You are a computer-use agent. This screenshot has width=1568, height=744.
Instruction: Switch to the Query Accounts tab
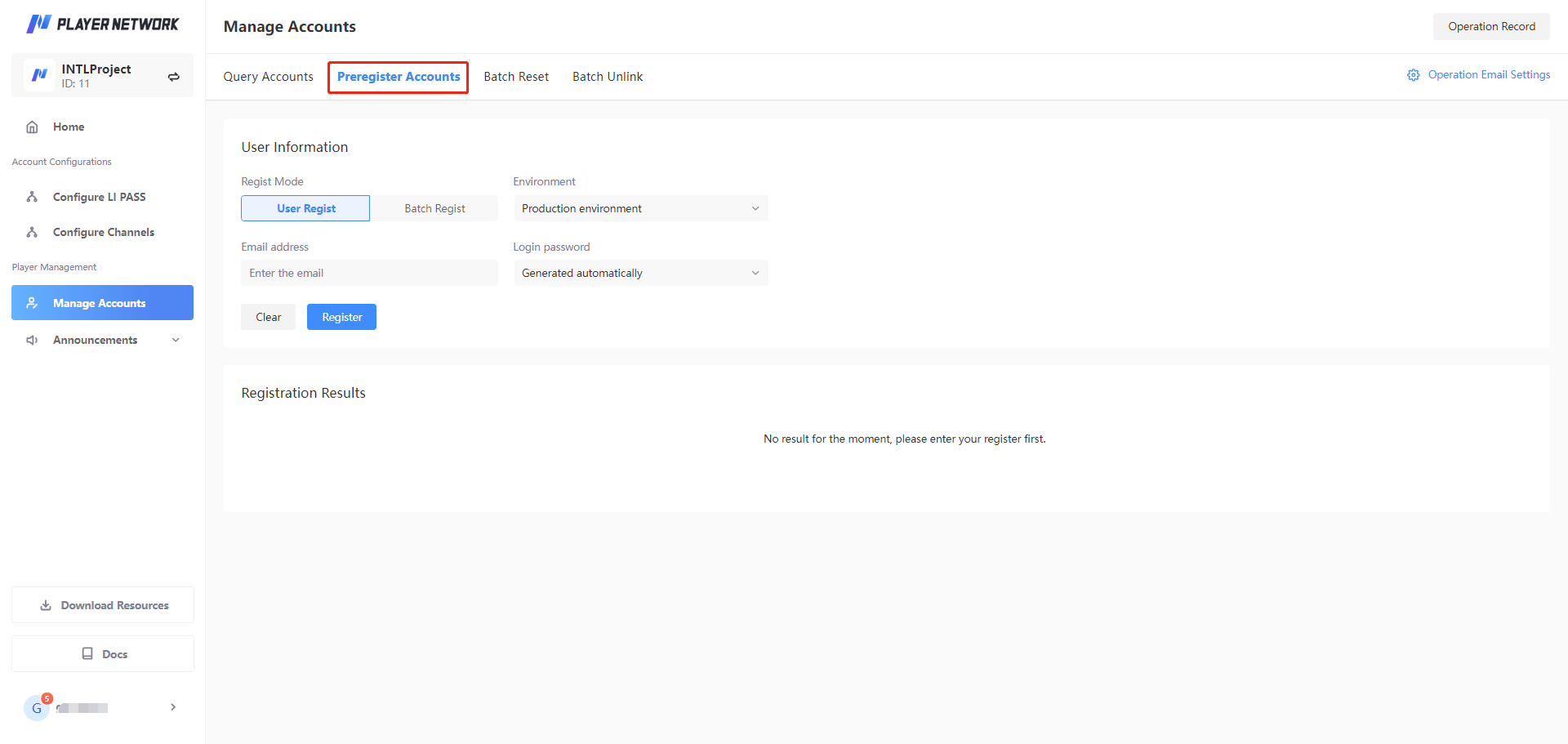(268, 77)
